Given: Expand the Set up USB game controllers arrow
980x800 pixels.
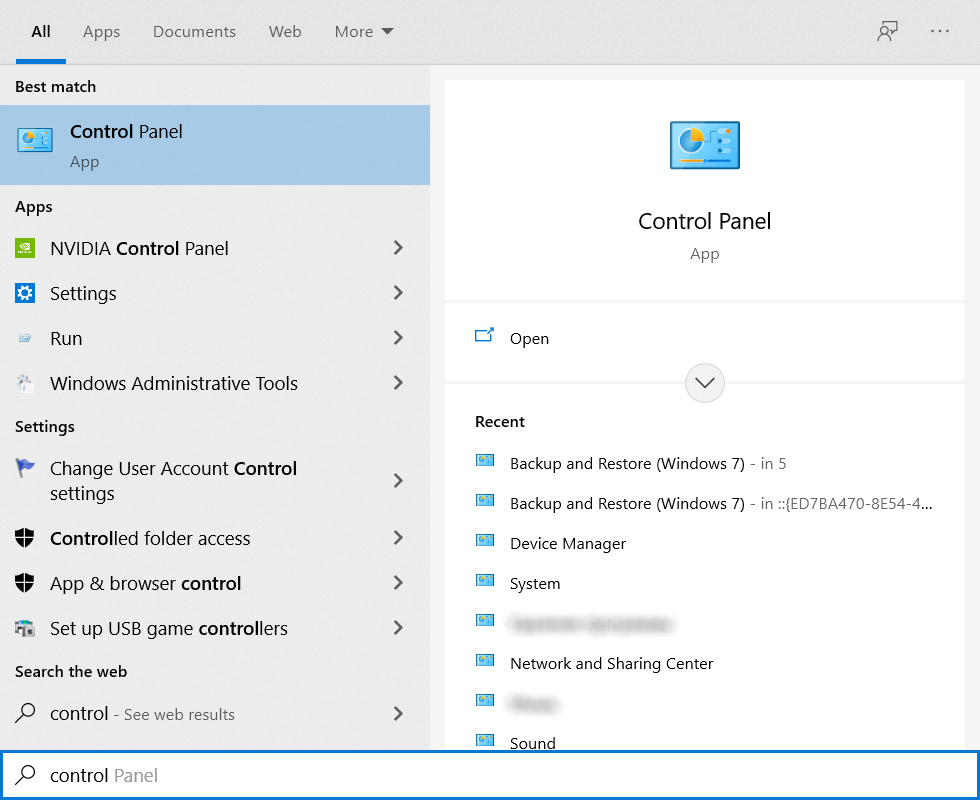Looking at the screenshot, I should [x=398, y=628].
